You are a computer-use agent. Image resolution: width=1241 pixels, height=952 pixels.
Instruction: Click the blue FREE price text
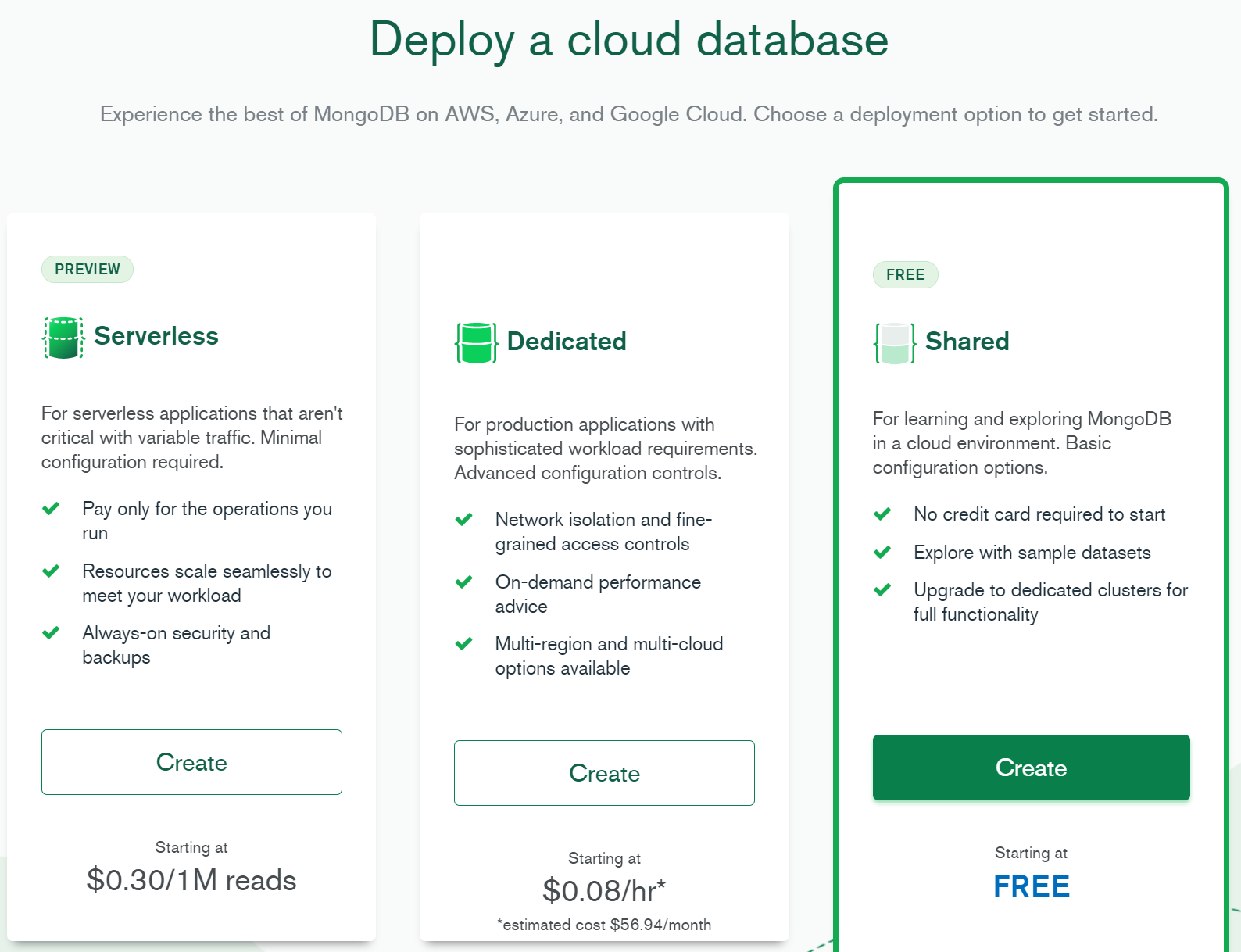1032,886
